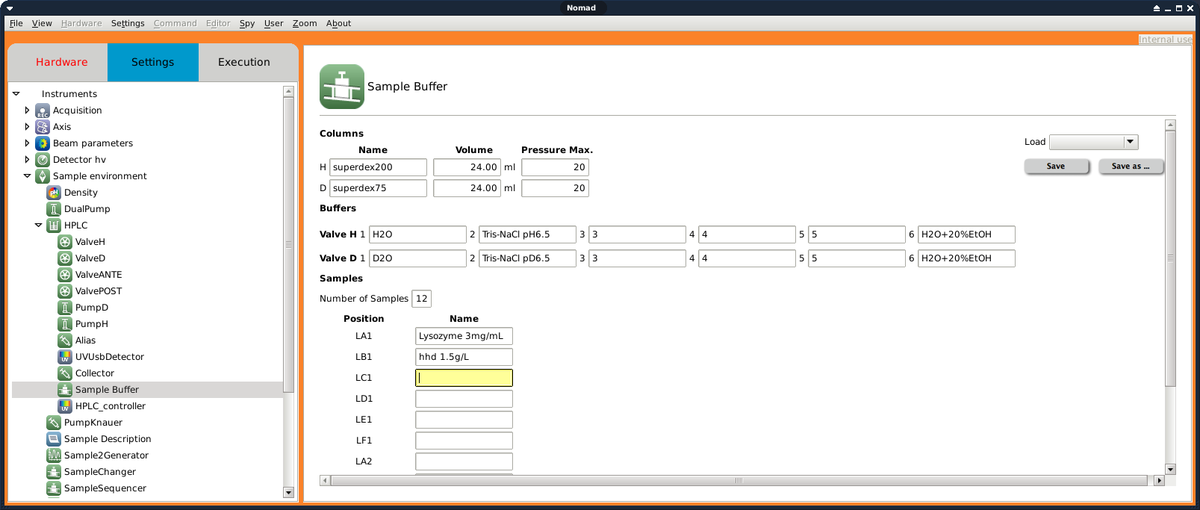1200x510 pixels.
Task: Expand the Acquisition tree node
Action: 28,111
